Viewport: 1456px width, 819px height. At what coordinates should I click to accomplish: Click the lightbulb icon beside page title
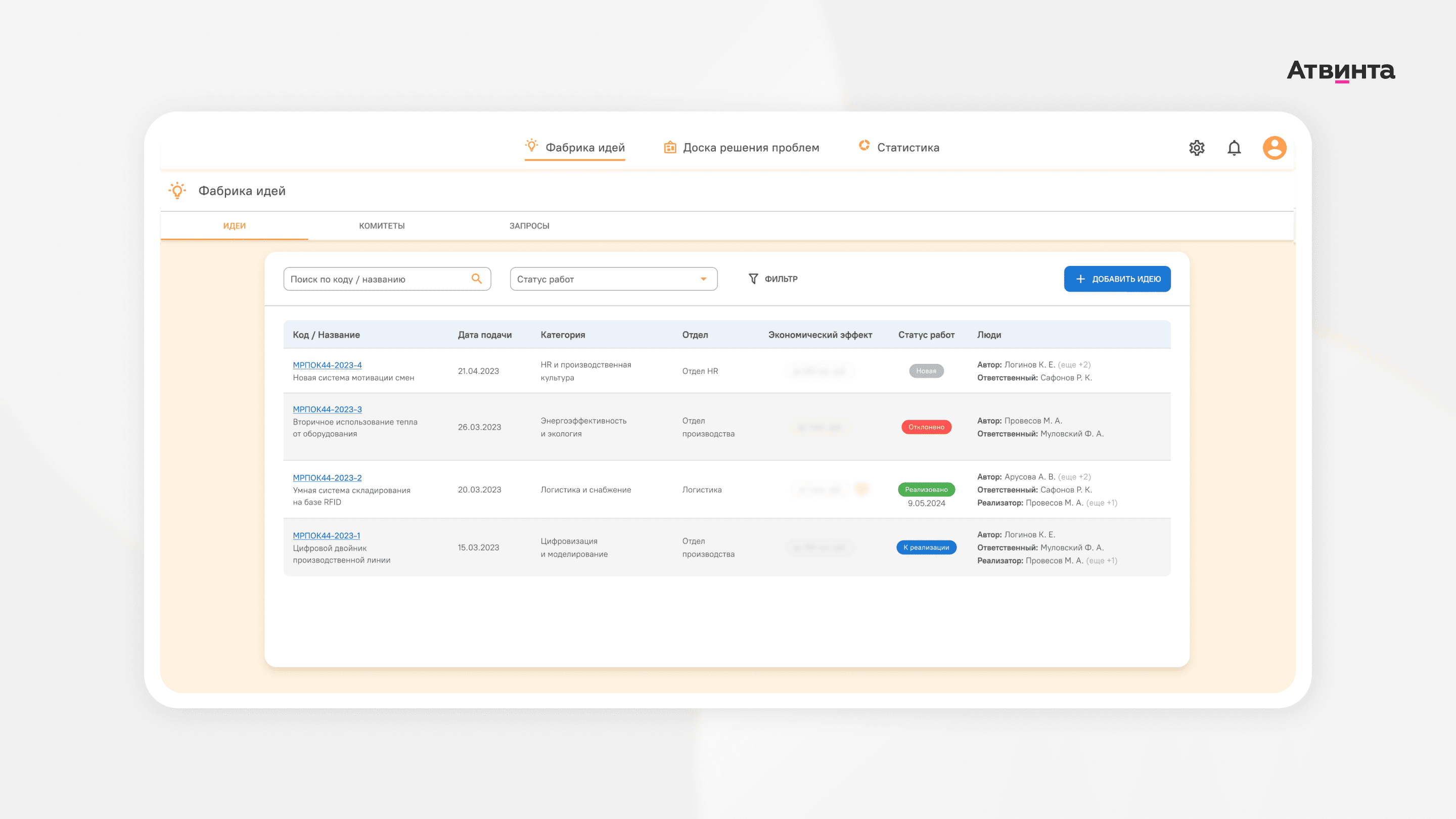(177, 191)
